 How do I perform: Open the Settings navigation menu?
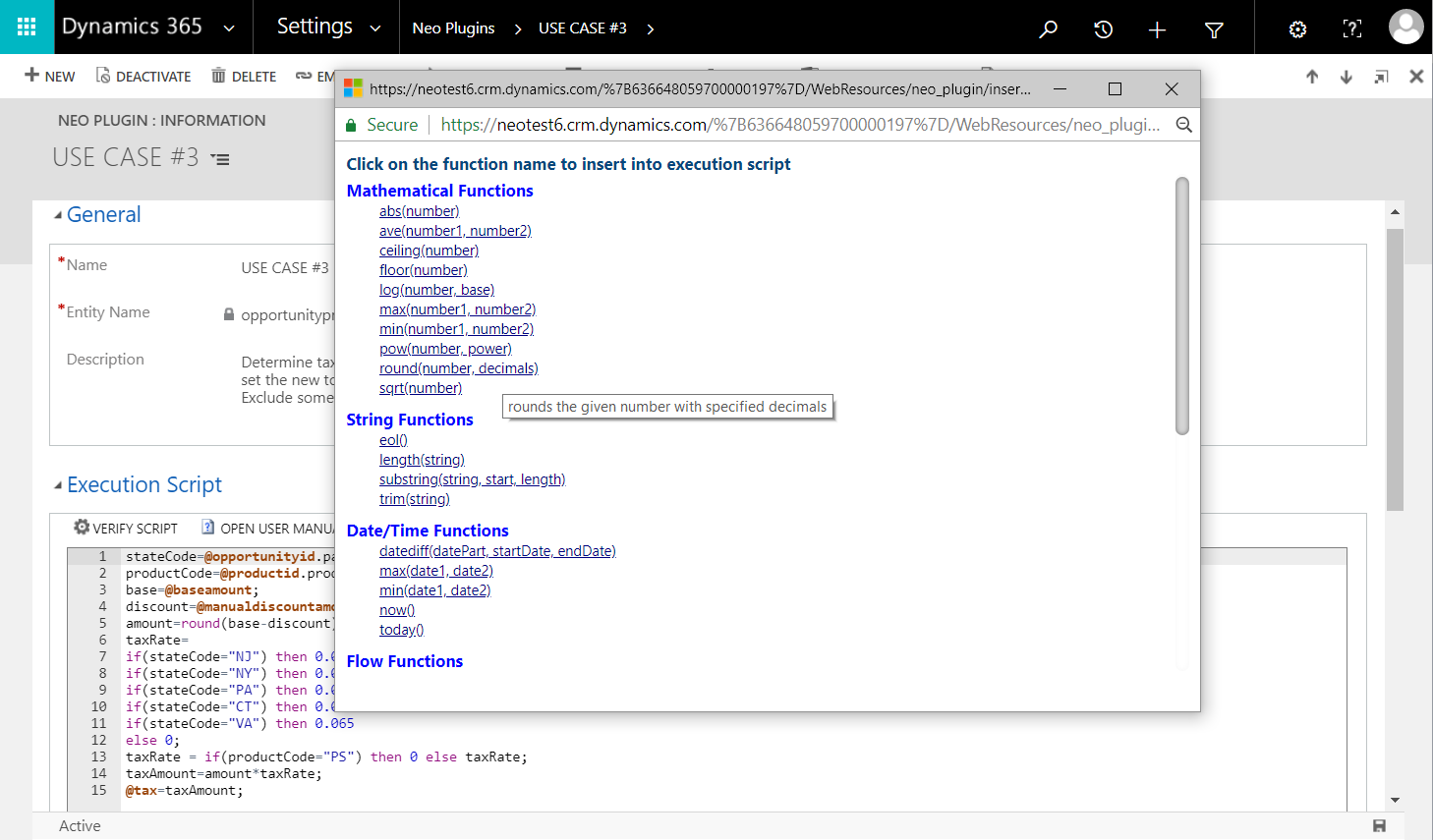[315, 27]
